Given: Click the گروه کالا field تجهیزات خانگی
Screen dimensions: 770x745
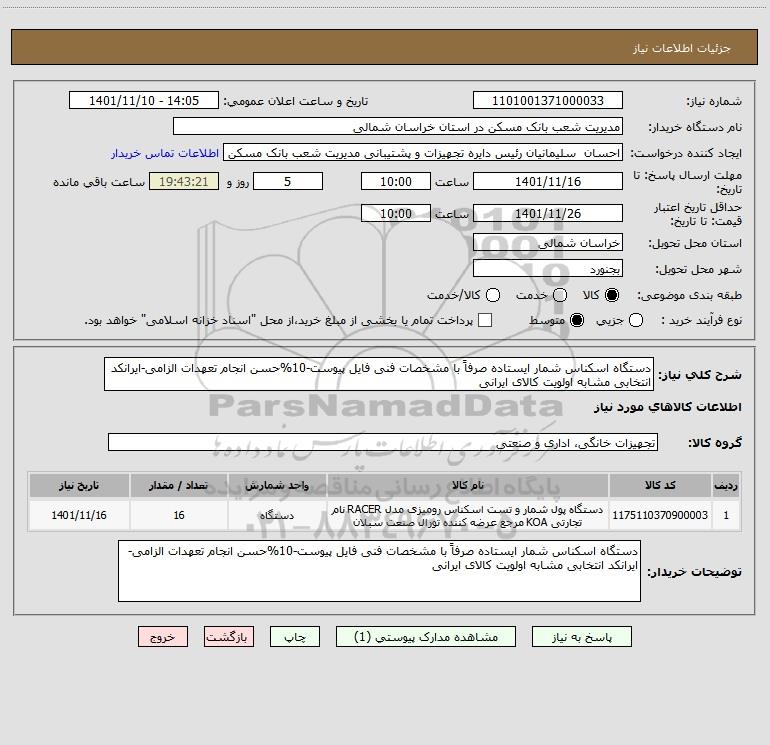Looking at the screenshot, I should pyautogui.click(x=383, y=442).
